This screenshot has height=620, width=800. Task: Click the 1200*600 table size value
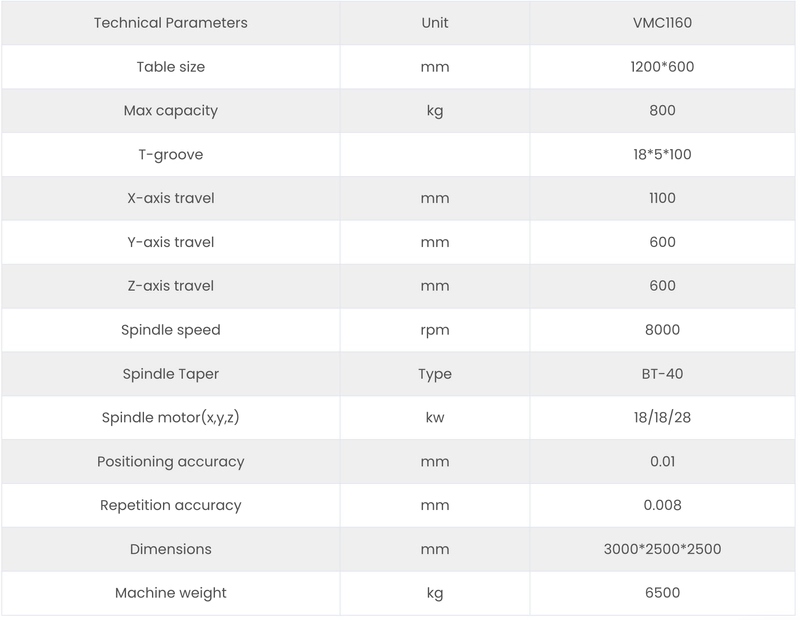pos(662,67)
